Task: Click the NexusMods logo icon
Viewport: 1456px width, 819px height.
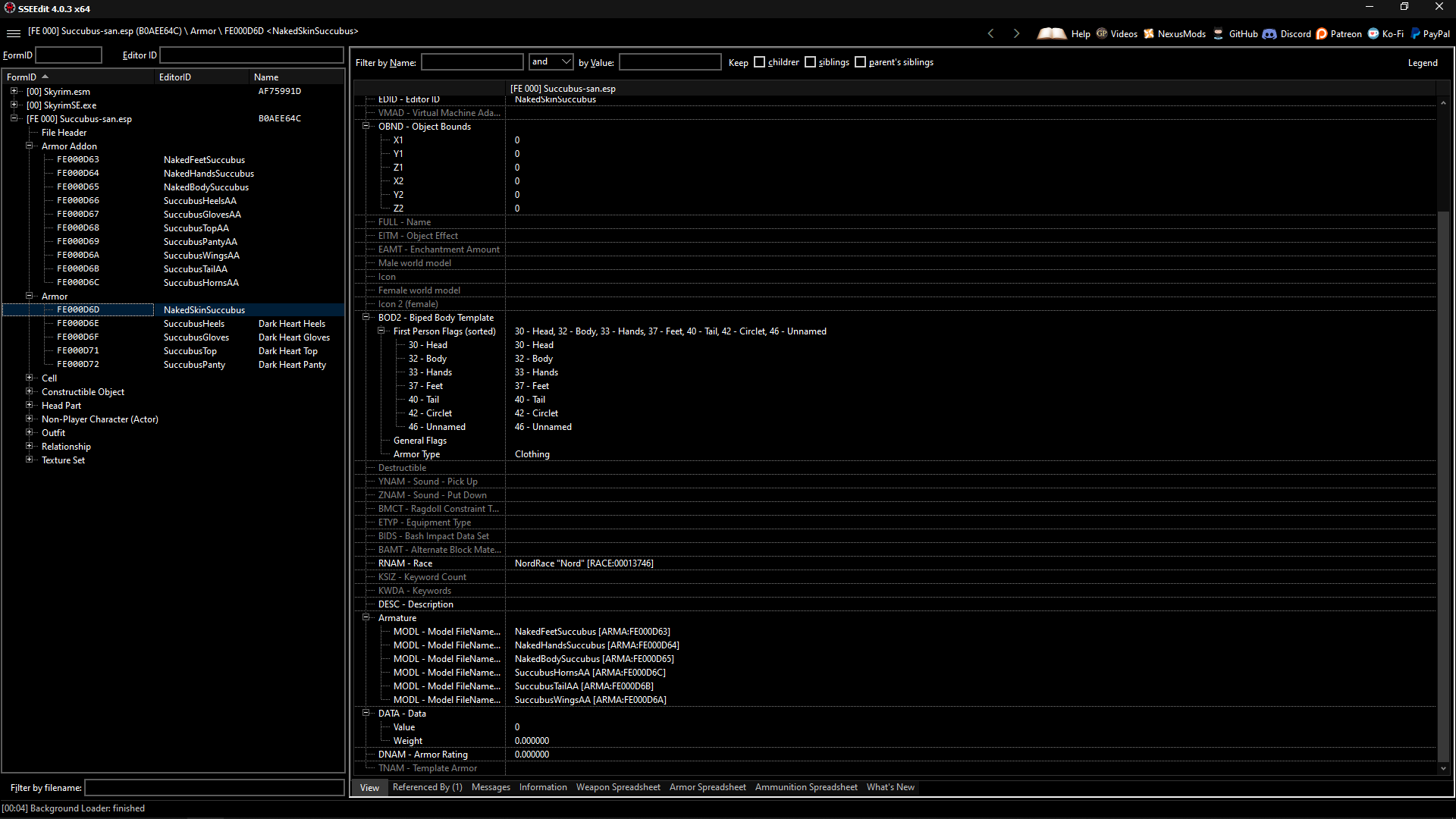Action: [1149, 33]
